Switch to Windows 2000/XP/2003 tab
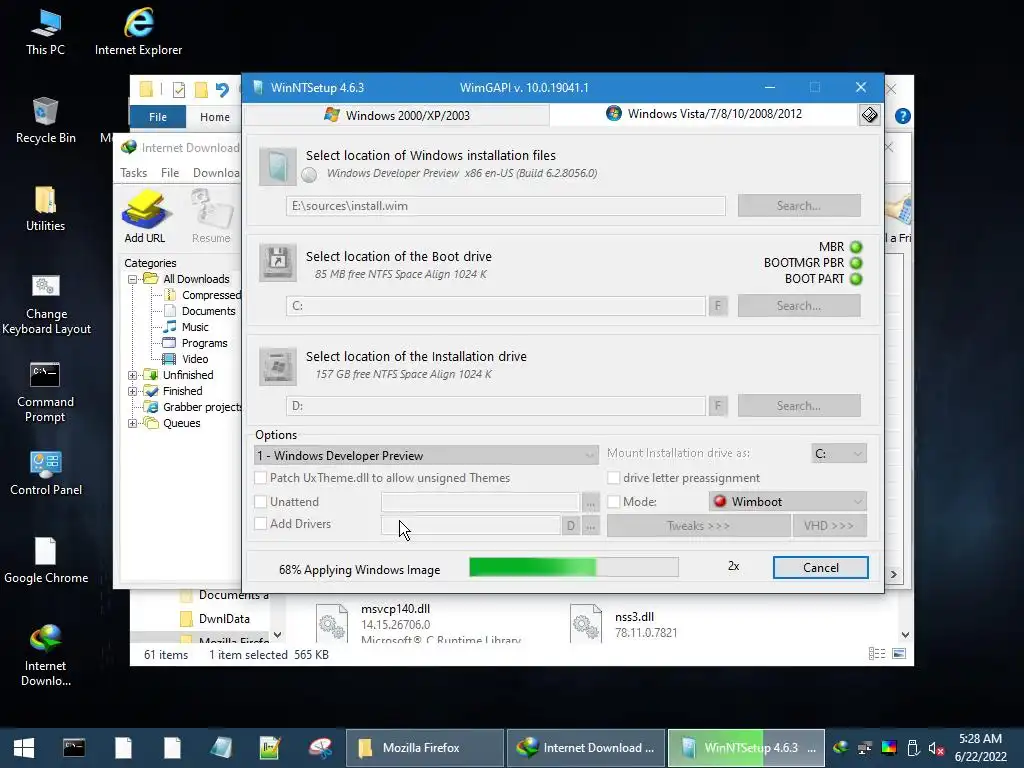This screenshot has height=768, width=1024. (x=397, y=116)
